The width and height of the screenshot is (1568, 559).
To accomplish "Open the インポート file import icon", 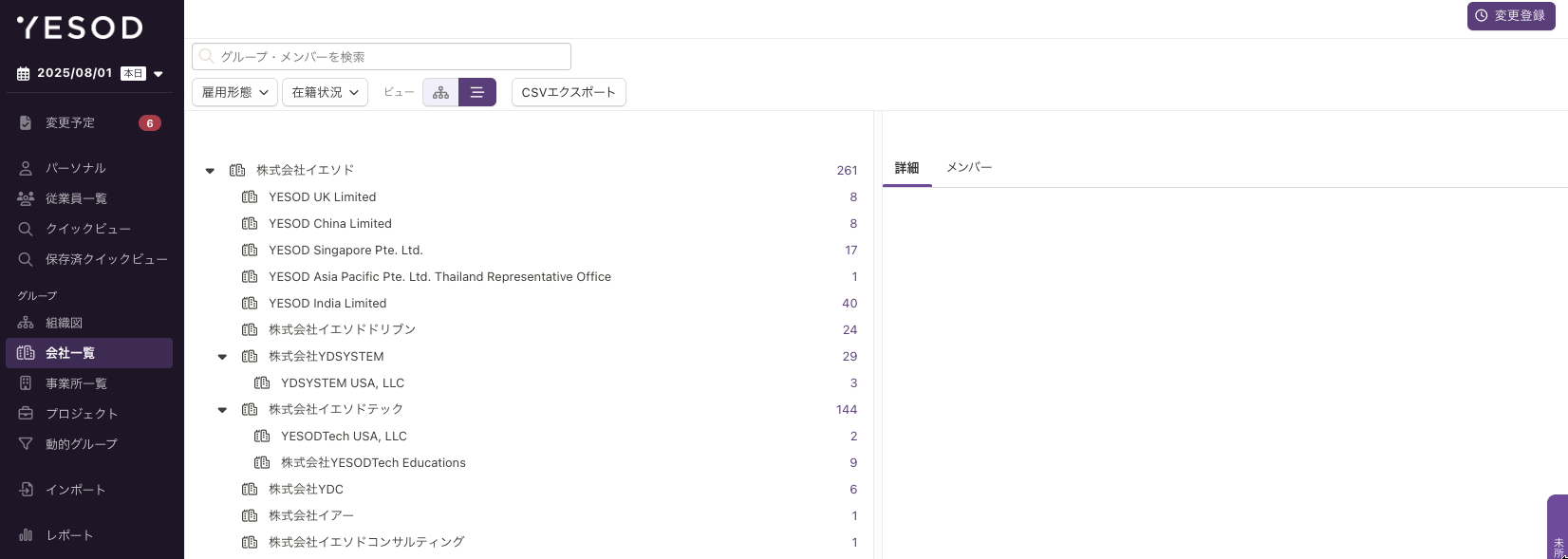I will coord(26,490).
